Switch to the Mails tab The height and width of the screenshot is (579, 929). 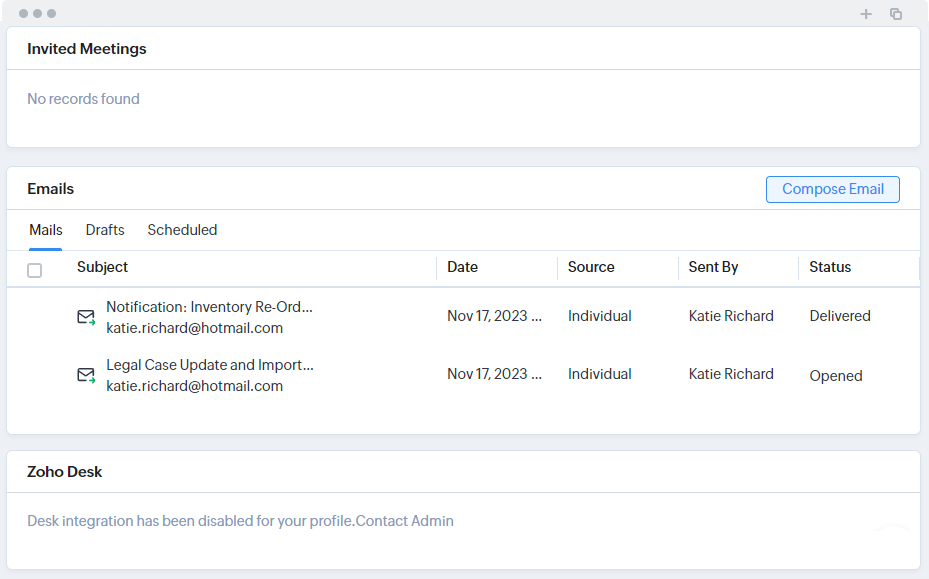tap(46, 230)
